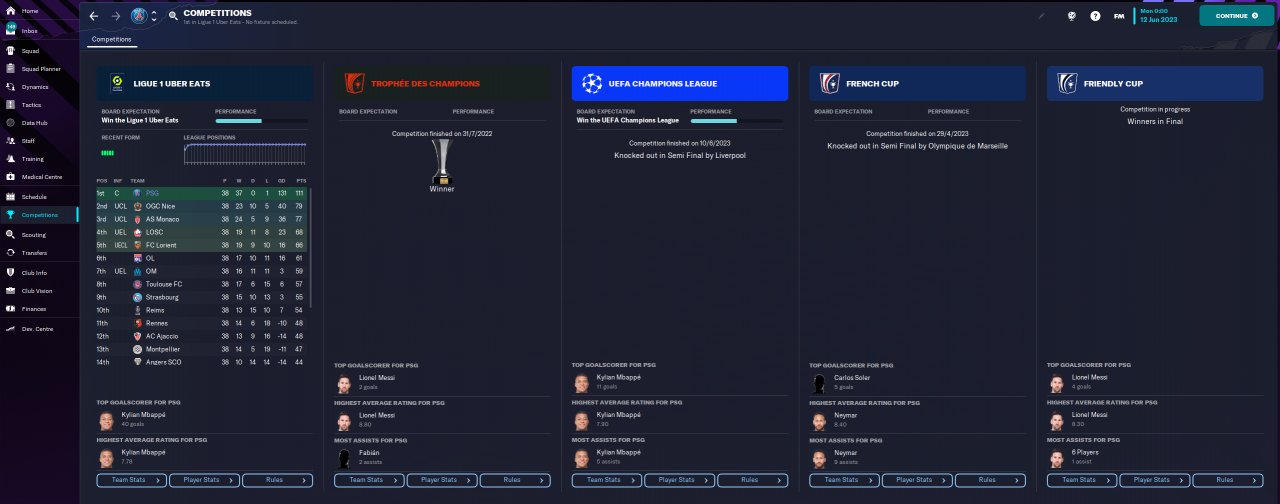The height and width of the screenshot is (504, 1280).
Task: Open Ligue 1 Rules
Action: [278, 480]
